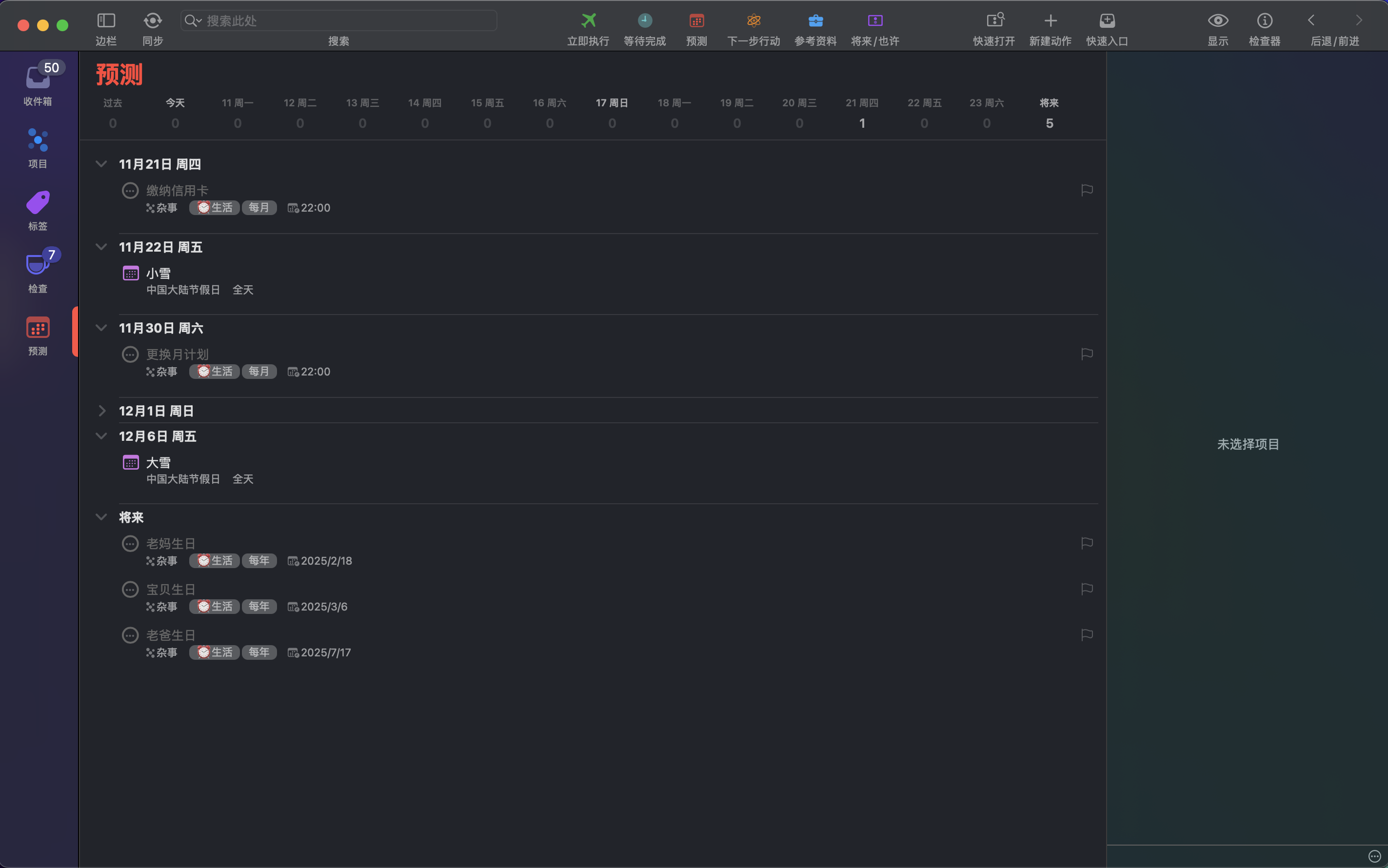Open the 快速入口 quick entry
This screenshot has width=1388, height=868.
coord(1107,20)
